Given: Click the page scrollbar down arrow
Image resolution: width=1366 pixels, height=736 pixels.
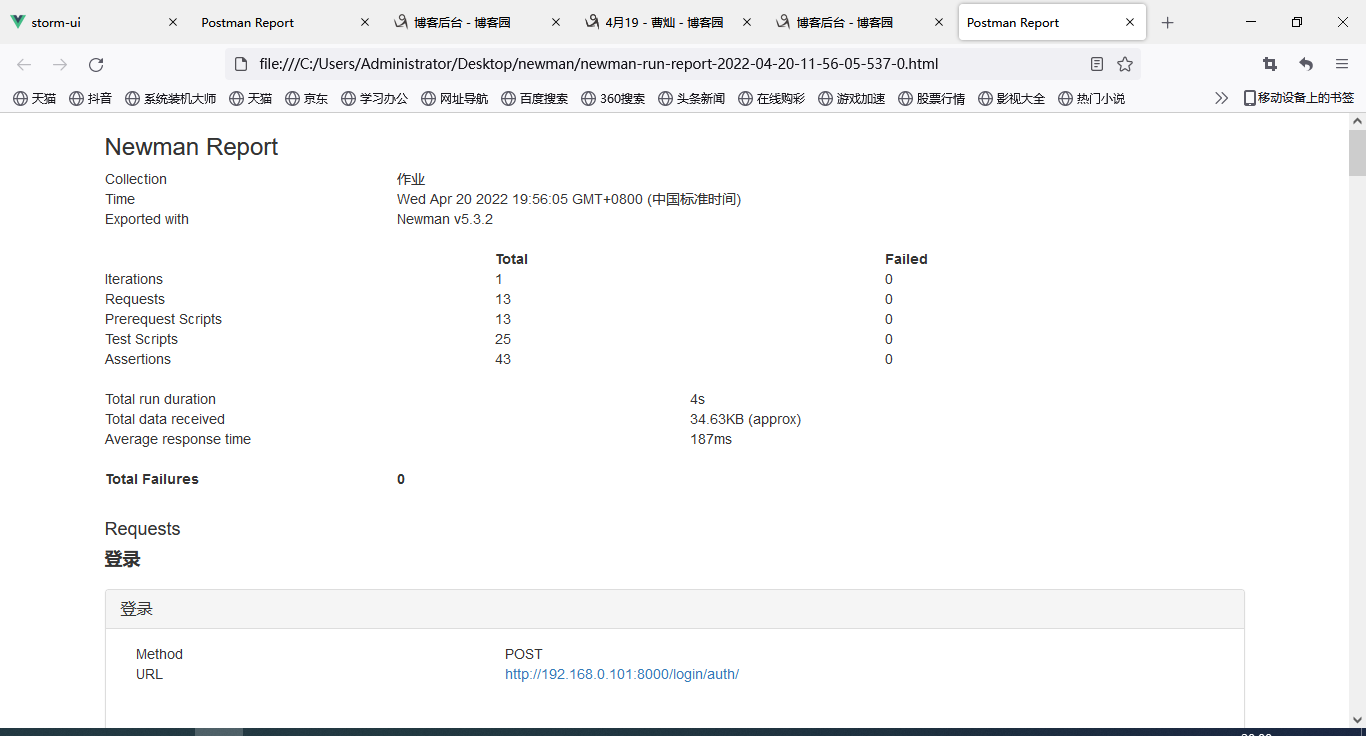Looking at the screenshot, I should [x=1357, y=719].
